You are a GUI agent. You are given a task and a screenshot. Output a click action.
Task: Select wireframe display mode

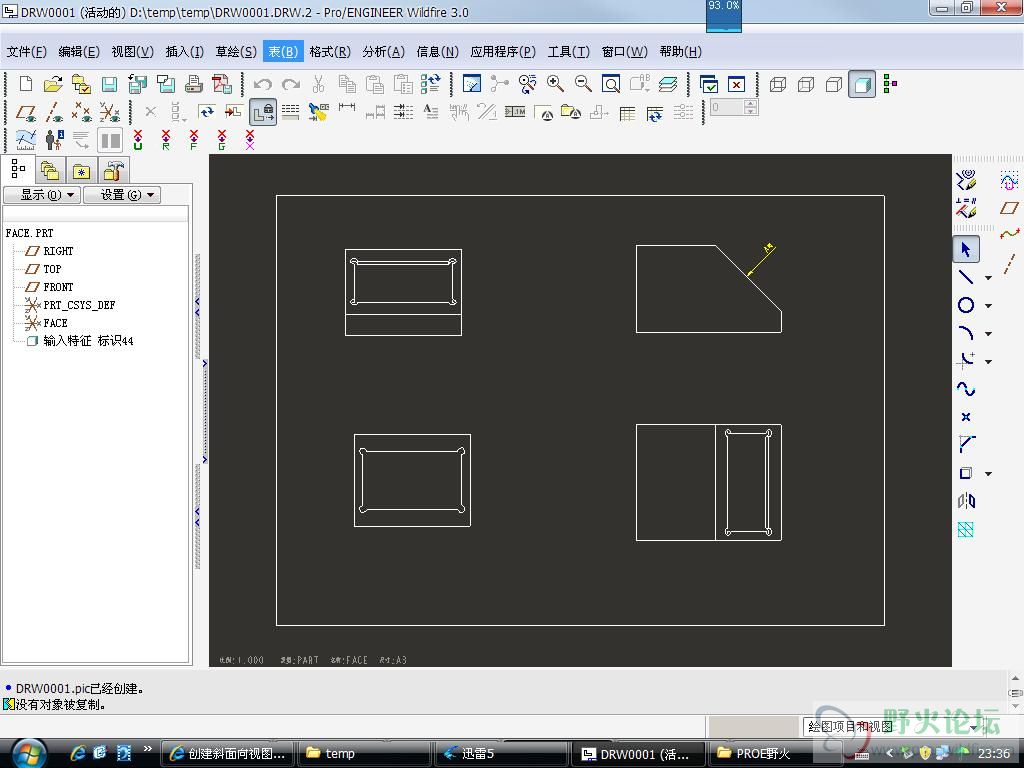click(777, 84)
